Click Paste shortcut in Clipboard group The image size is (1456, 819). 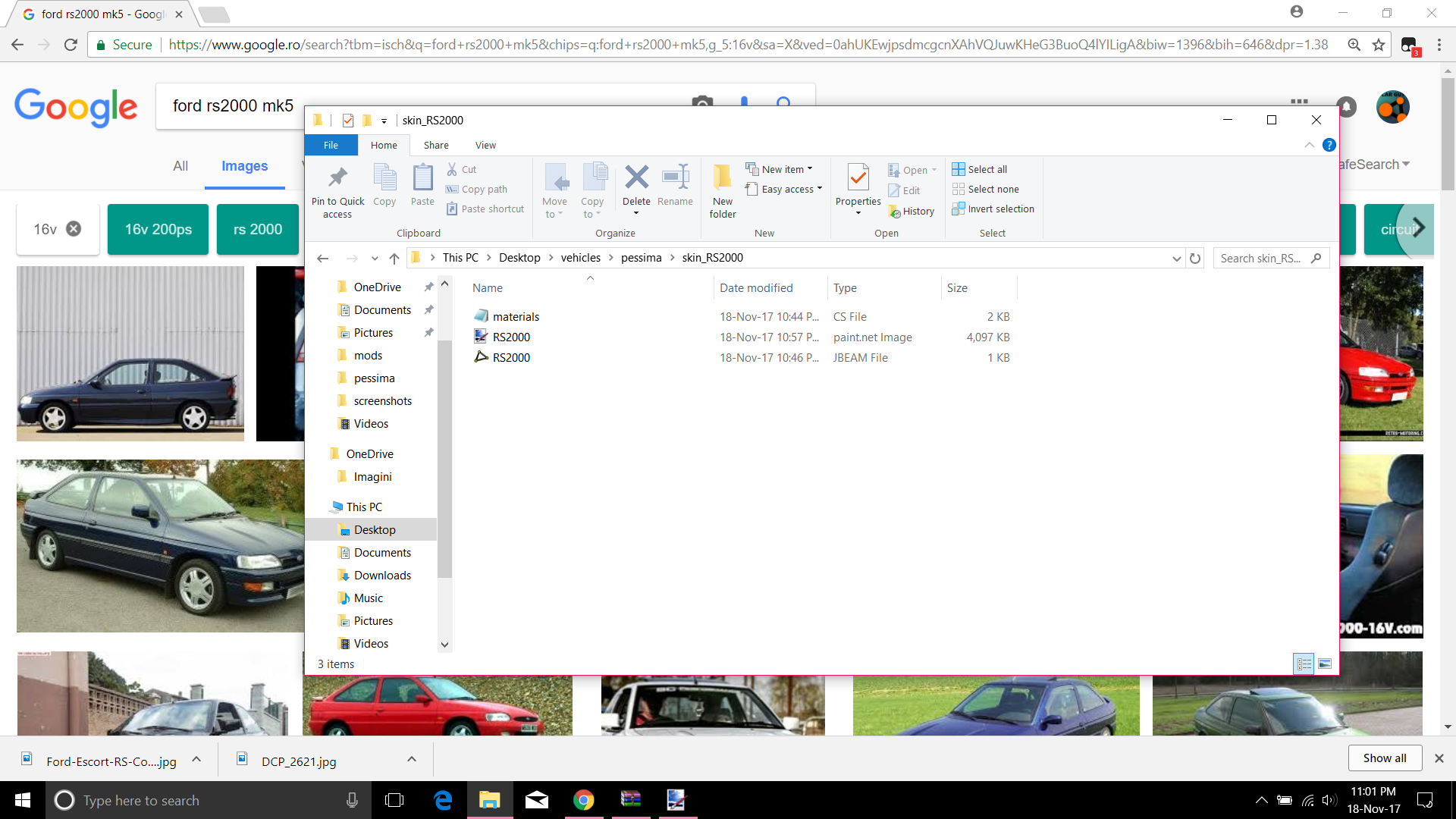click(485, 209)
